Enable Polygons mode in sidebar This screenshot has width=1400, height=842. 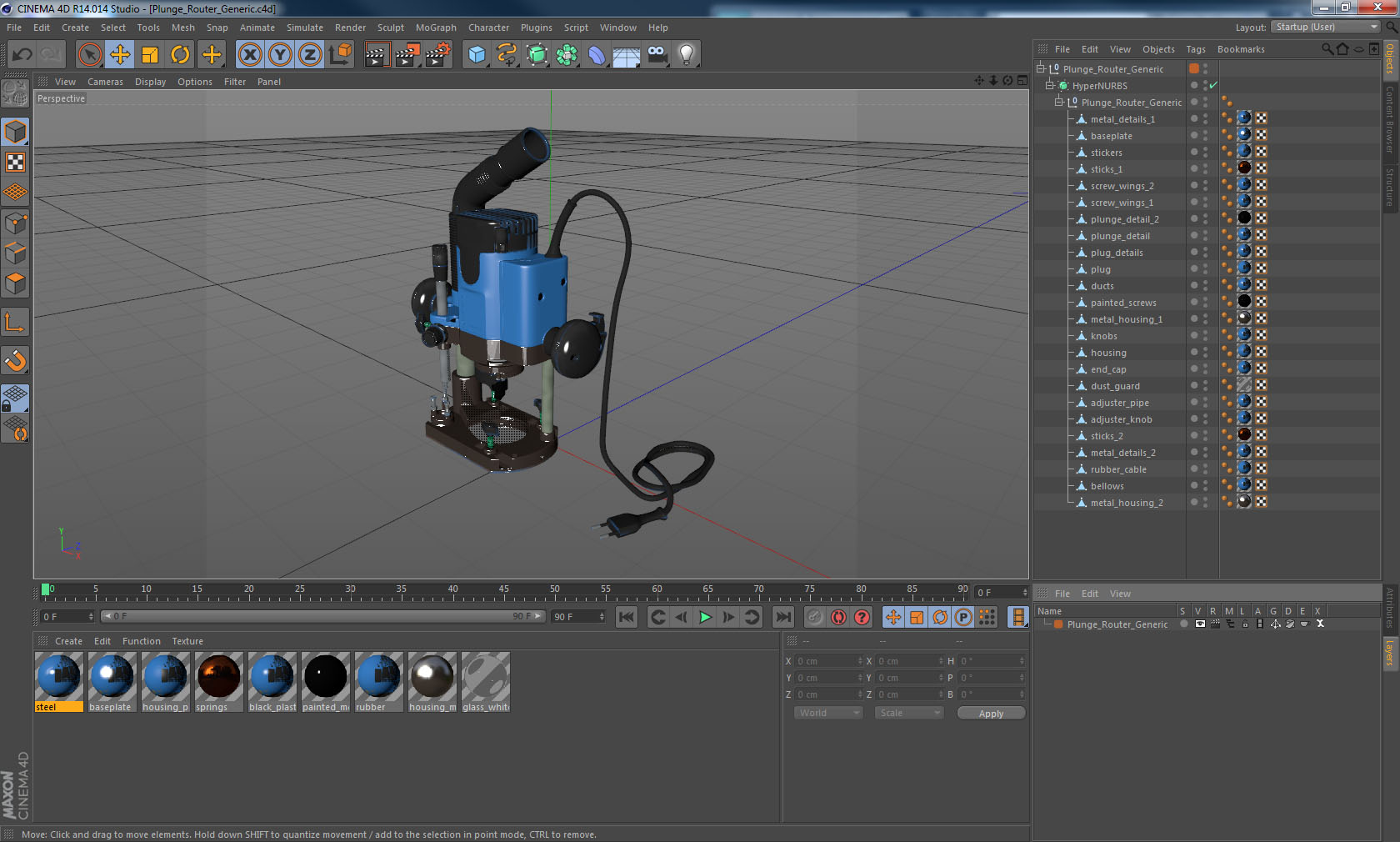16,284
